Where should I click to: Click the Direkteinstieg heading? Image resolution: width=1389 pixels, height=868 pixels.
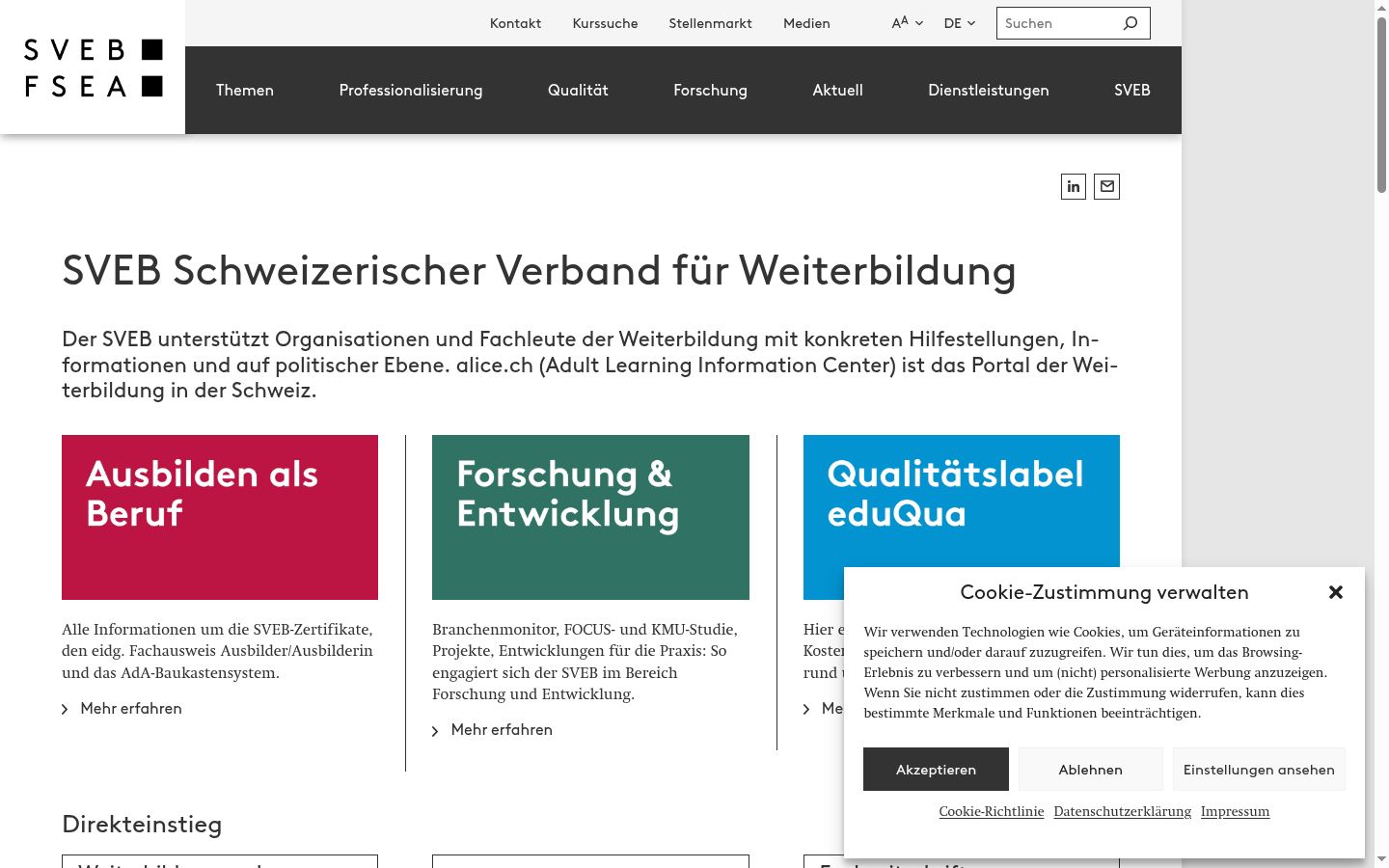[x=142, y=825]
